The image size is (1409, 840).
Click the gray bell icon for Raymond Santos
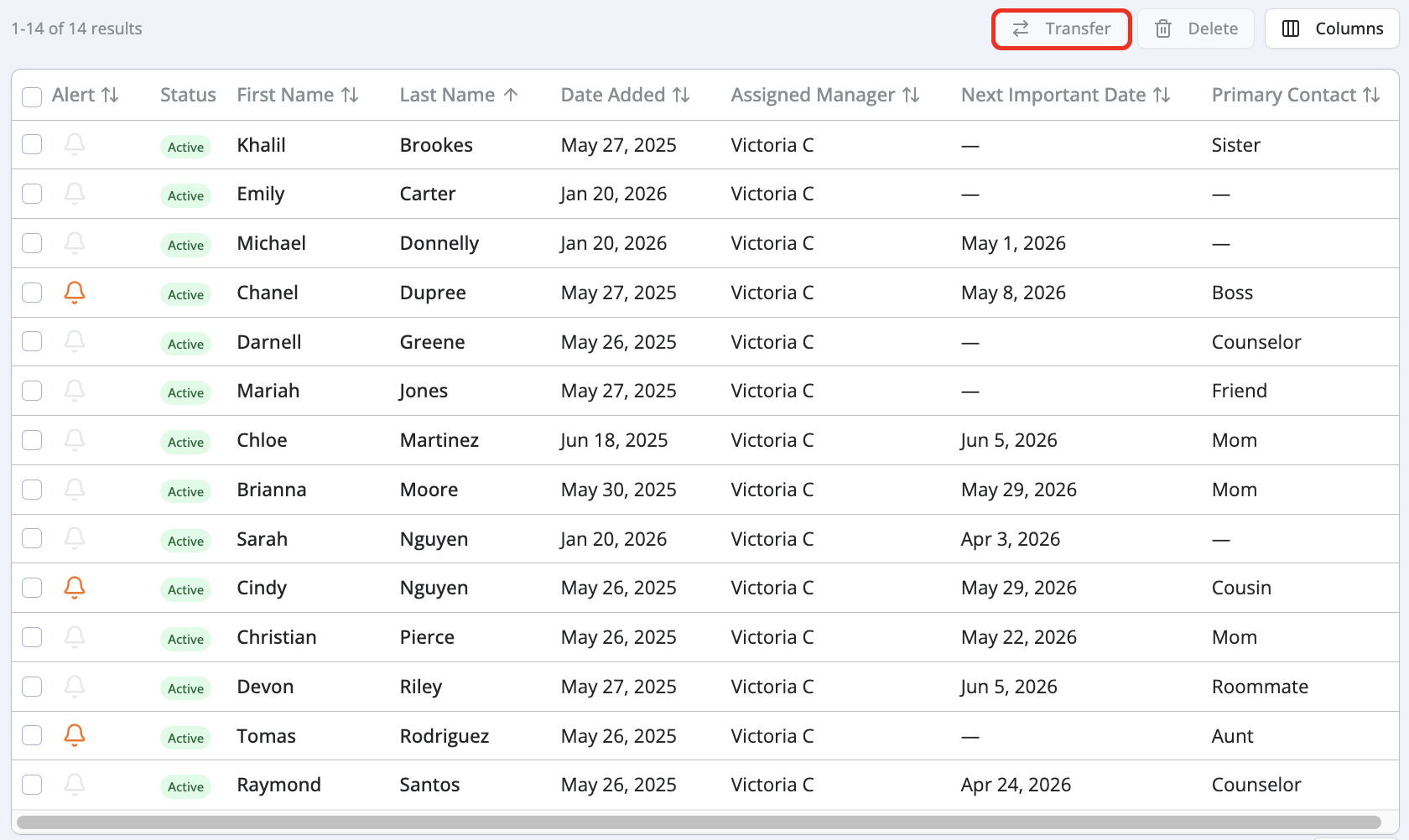tap(75, 785)
